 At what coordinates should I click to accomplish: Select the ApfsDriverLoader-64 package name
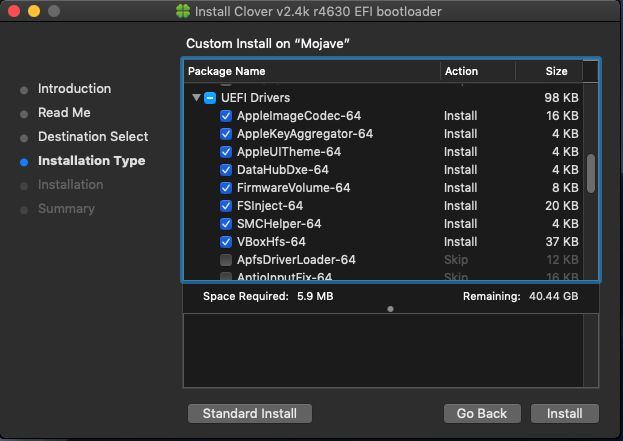pos(296,260)
